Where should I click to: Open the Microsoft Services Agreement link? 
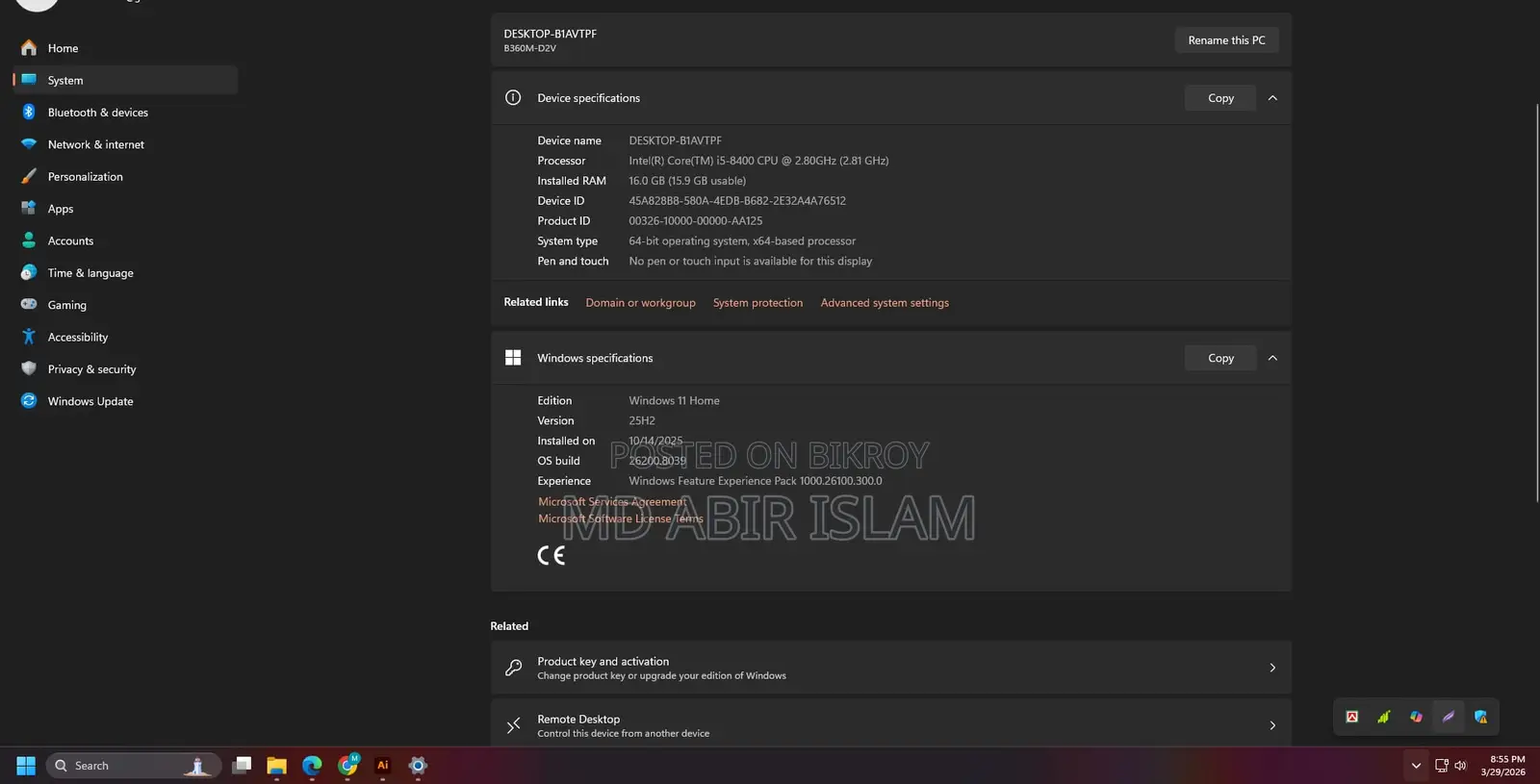click(x=612, y=502)
